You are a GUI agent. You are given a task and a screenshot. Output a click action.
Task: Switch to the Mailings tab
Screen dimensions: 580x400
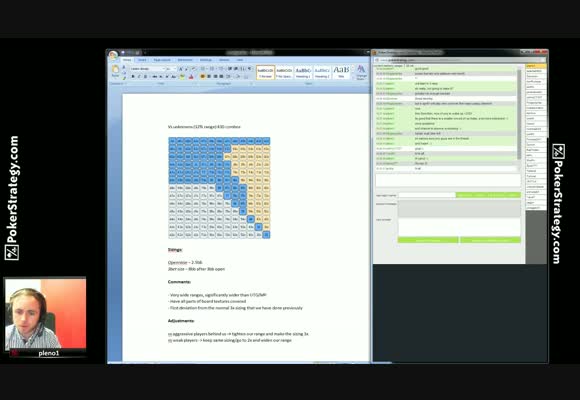[206, 60]
